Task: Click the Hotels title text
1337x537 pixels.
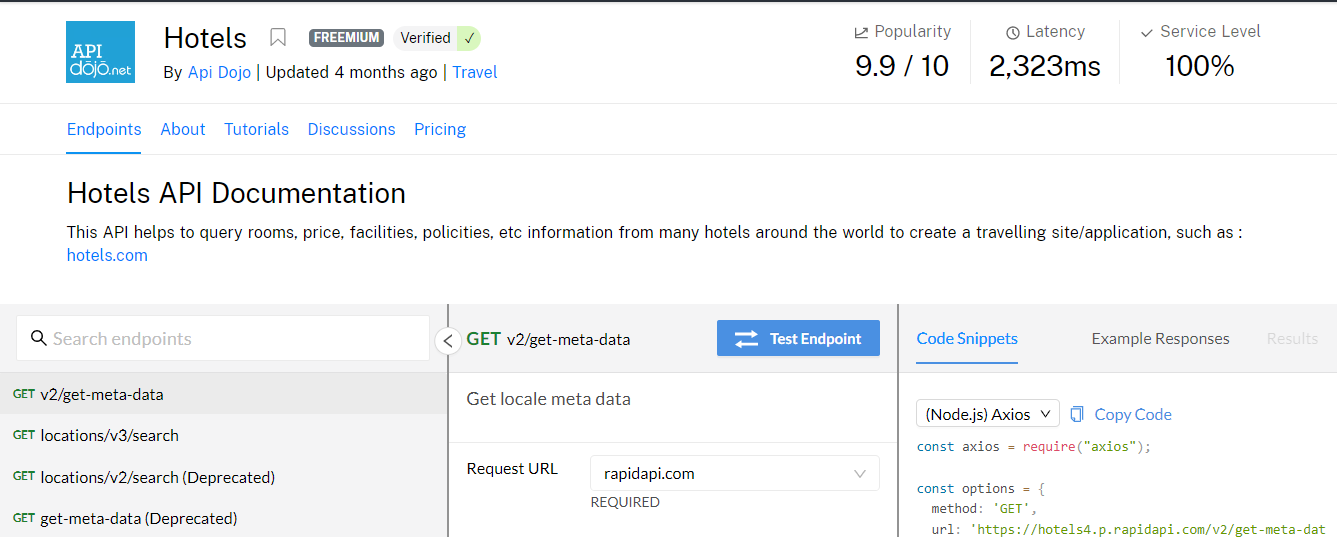Action: (205, 38)
